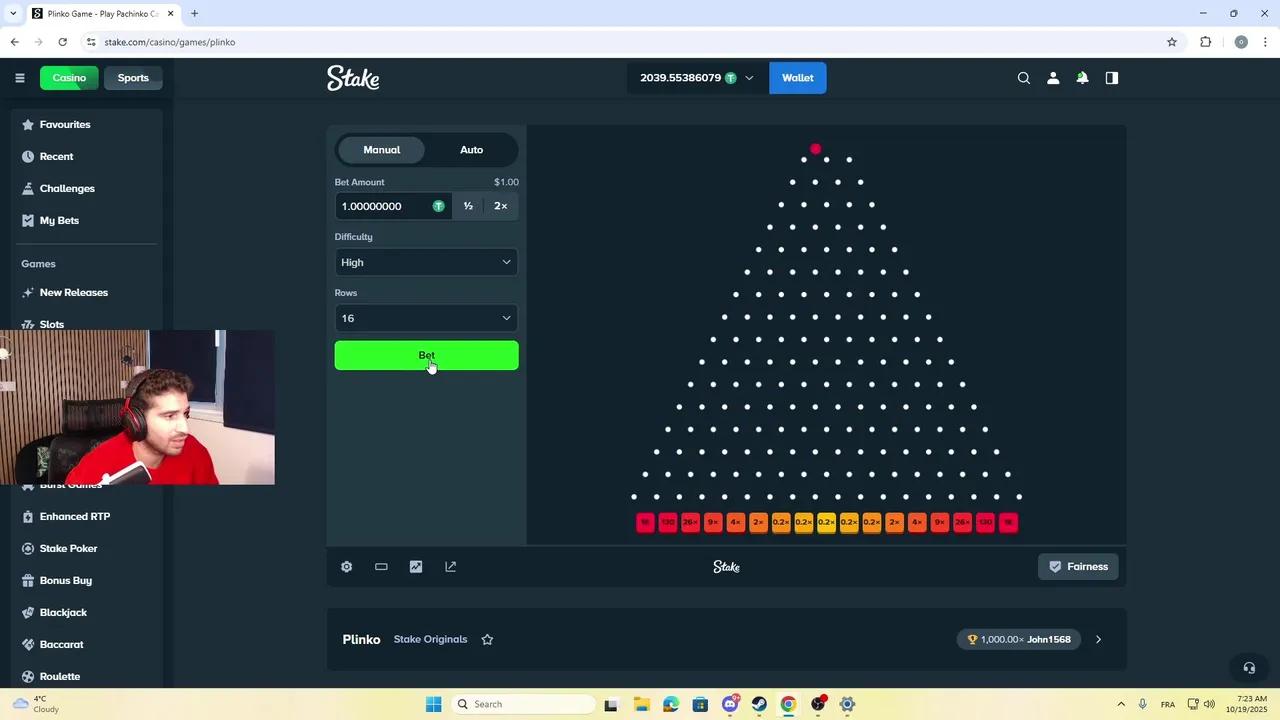Open live stats chart icon
The width and height of the screenshot is (1280, 720).
click(x=416, y=567)
